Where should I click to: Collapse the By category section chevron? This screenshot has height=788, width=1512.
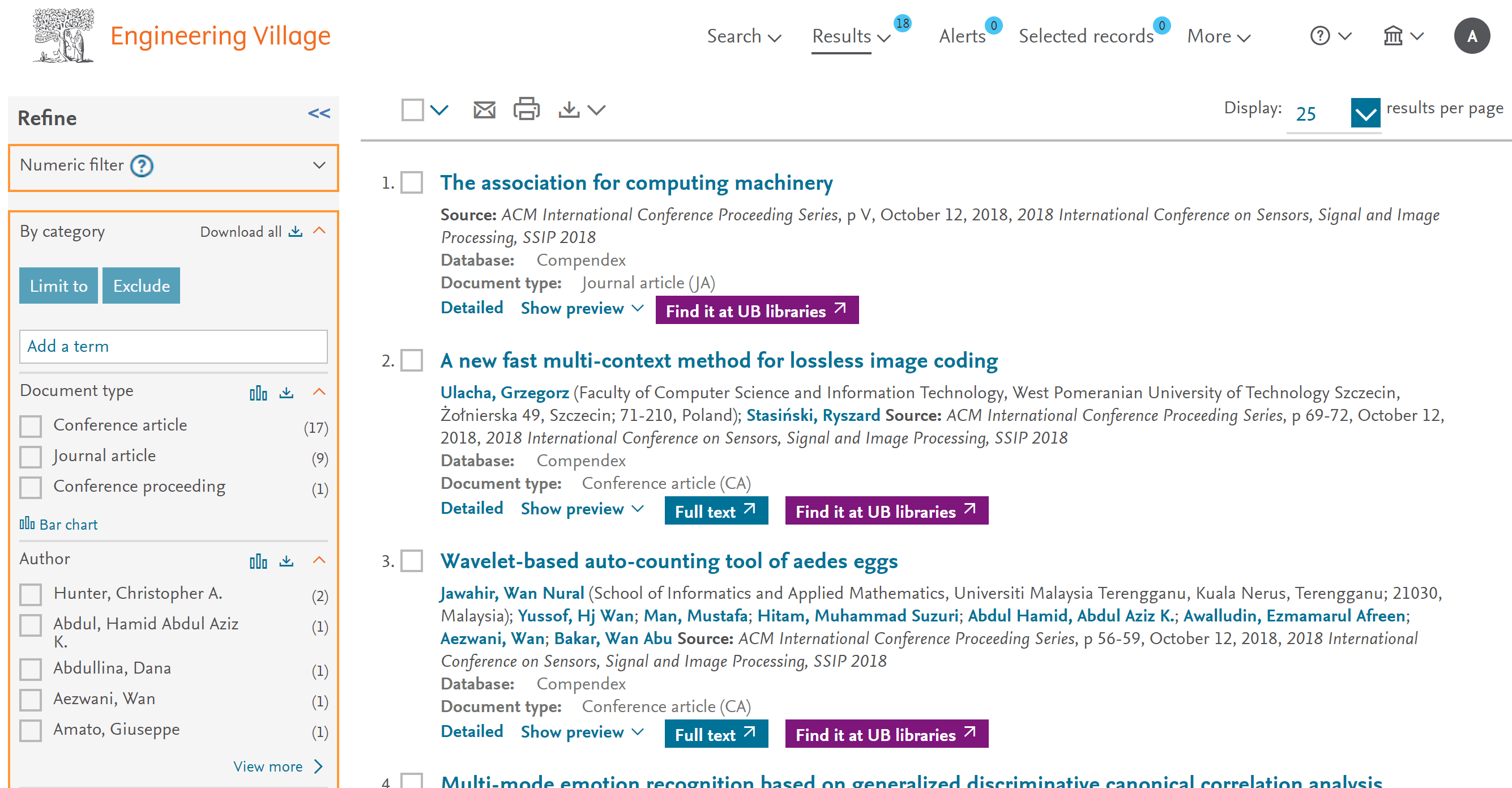tap(319, 231)
